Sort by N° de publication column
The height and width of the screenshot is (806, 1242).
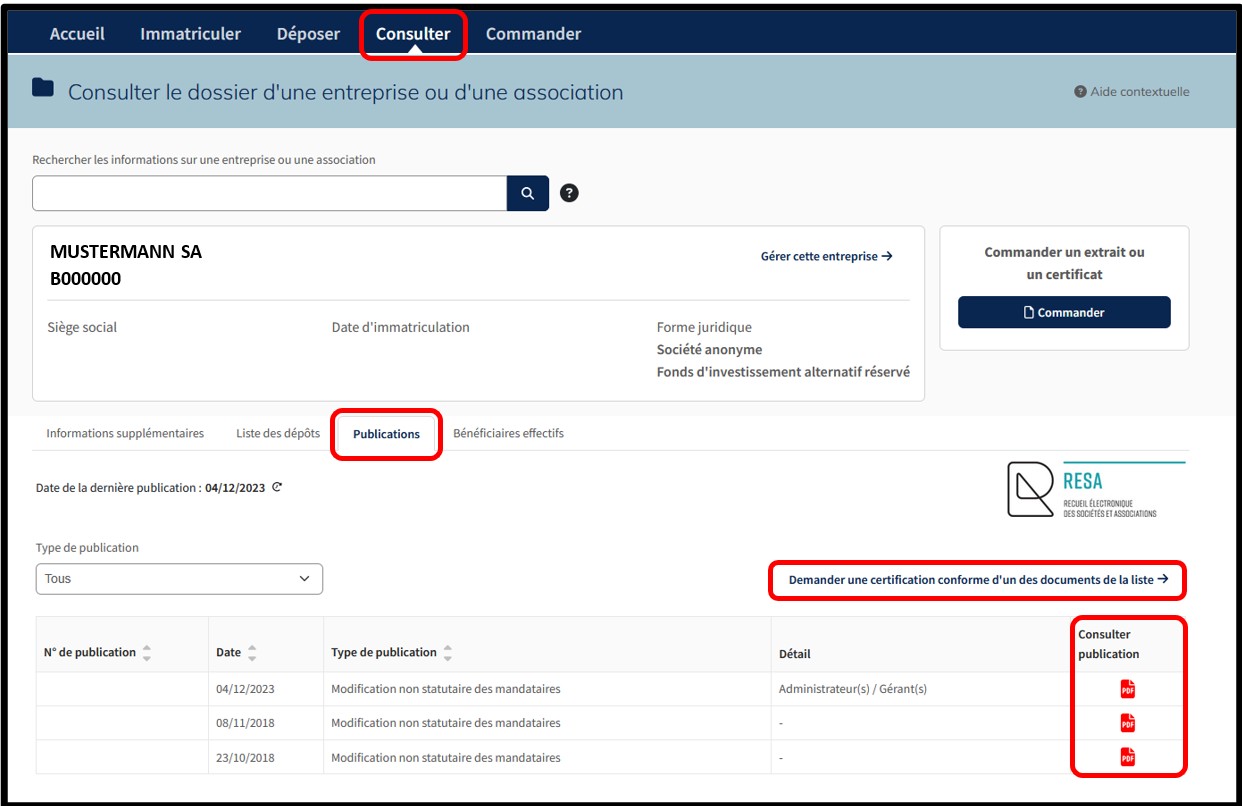coord(147,653)
